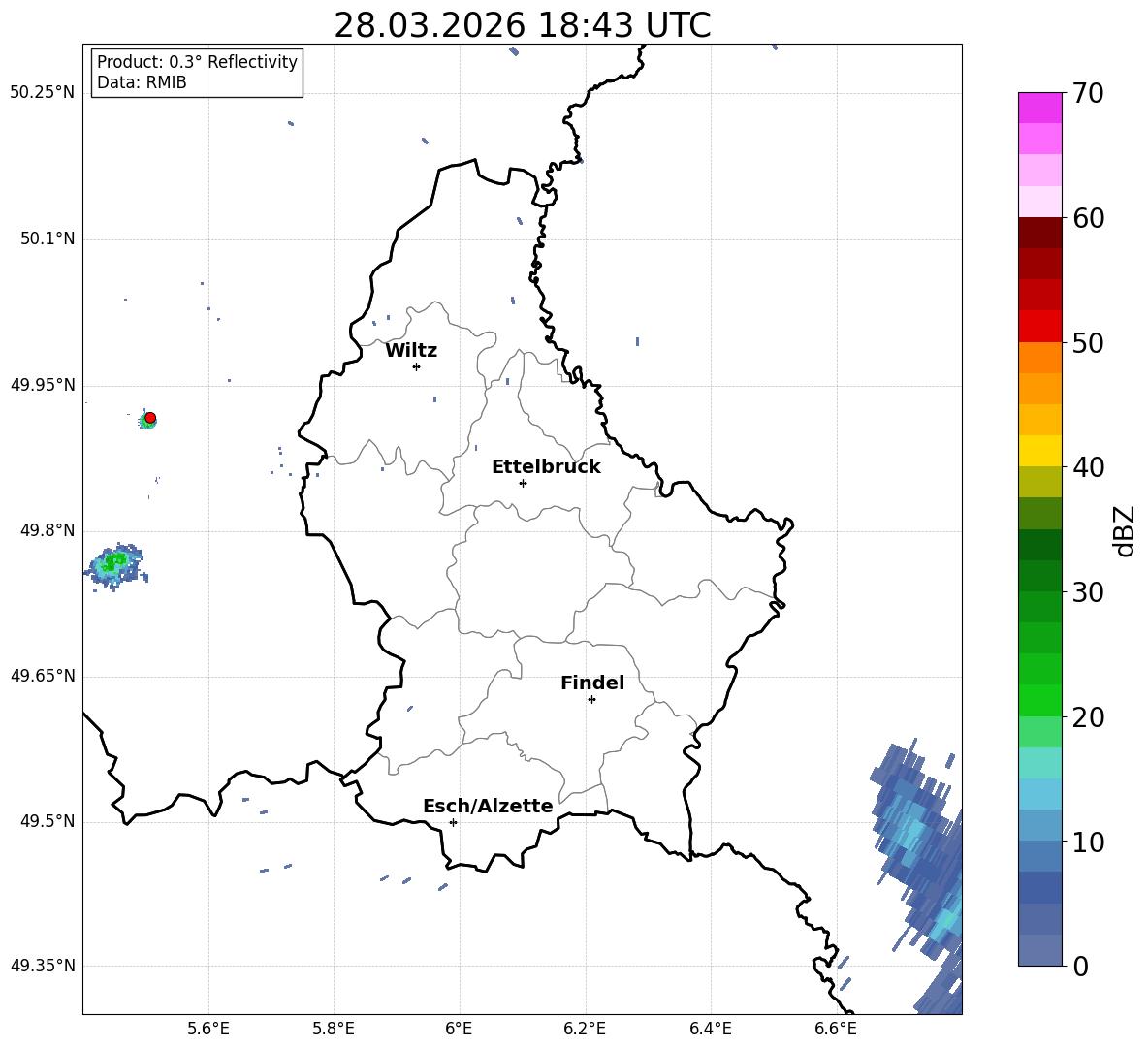Click the green colorbar segment at 20 dBZ

(1039, 700)
